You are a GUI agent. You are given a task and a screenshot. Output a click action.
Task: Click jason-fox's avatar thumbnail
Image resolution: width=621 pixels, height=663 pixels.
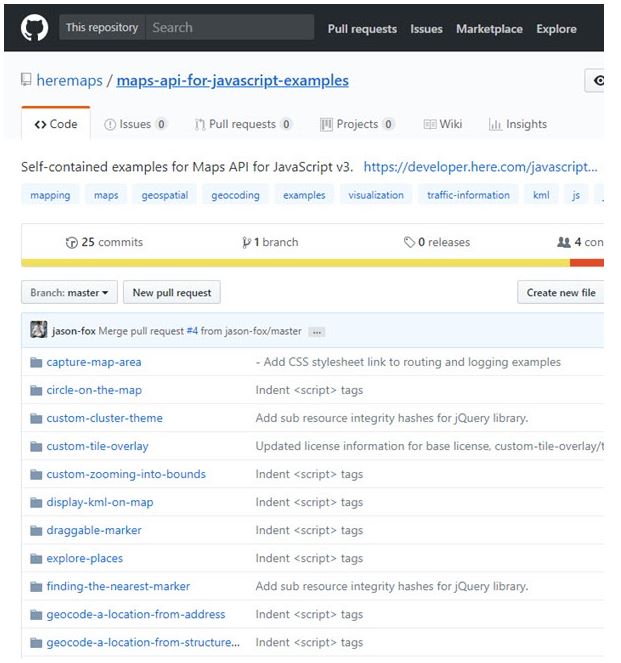(x=39, y=330)
